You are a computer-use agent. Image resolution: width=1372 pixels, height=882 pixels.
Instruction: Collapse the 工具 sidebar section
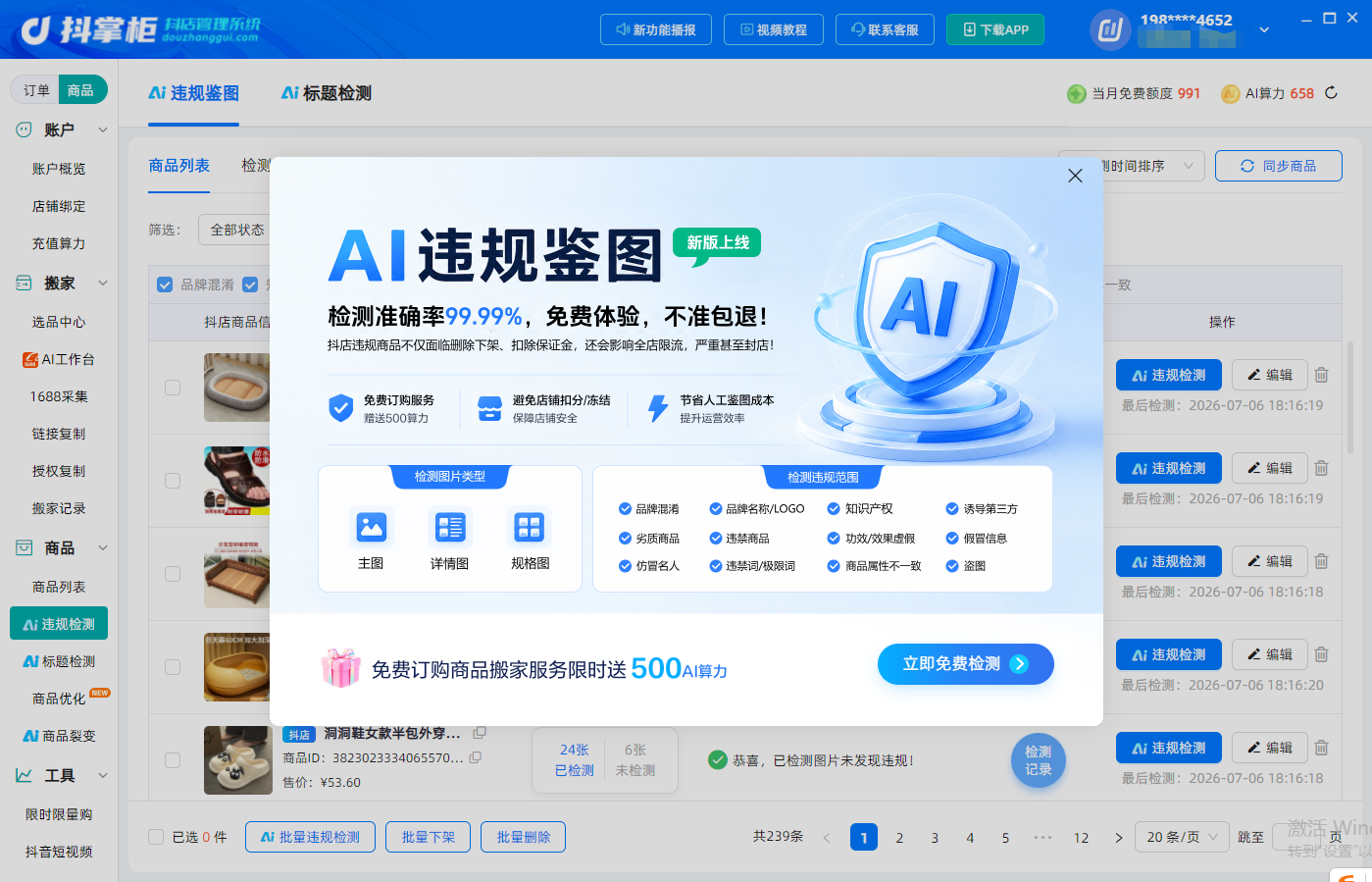pyautogui.click(x=103, y=775)
